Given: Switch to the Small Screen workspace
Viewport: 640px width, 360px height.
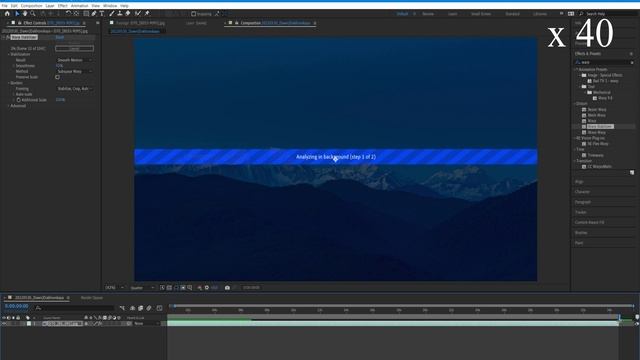Looking at the screenshot, I should (481, 14).
